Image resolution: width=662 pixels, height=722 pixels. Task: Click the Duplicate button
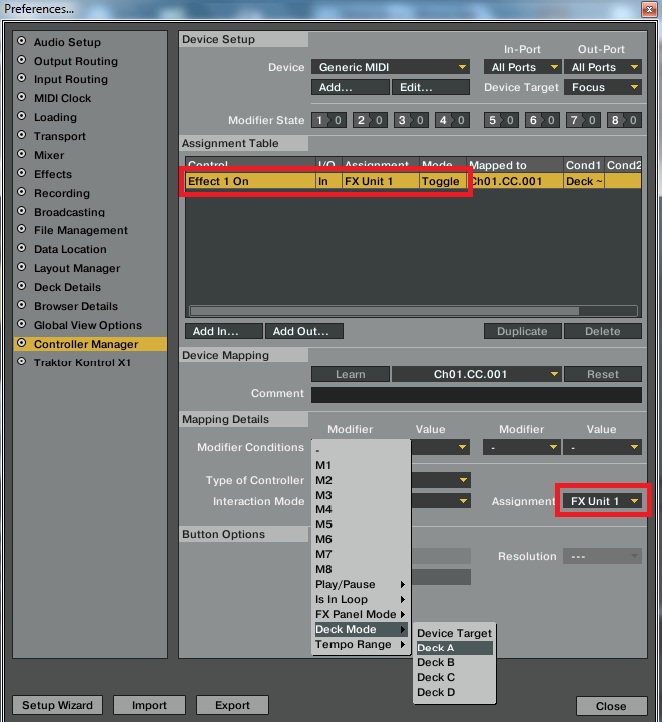tap(523, 331)
